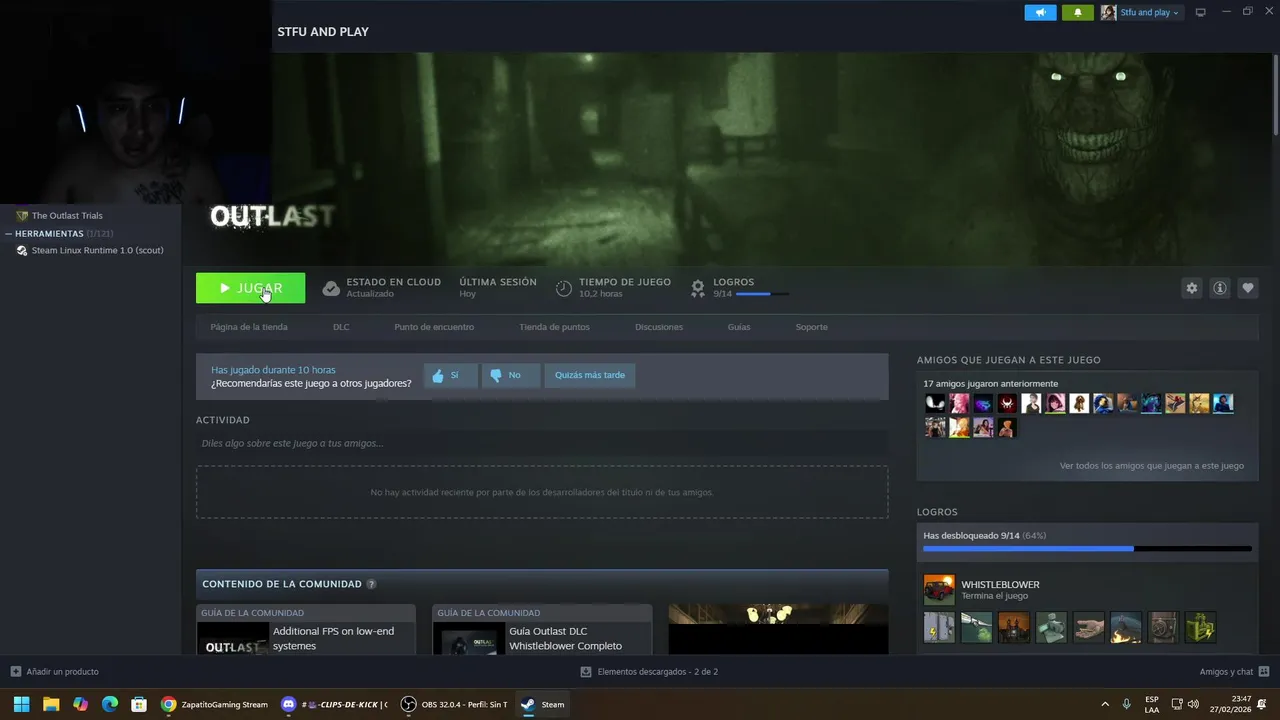Expand the Stfu and play account dropdown
The width and height of the screenshot is (1280, 720).
1149,12
